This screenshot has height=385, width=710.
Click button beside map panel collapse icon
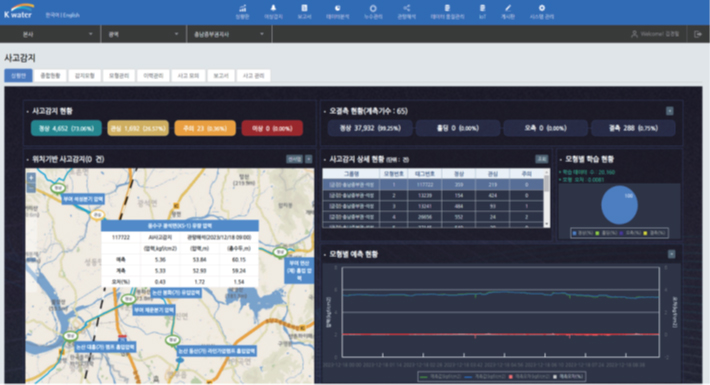point(294,159)
